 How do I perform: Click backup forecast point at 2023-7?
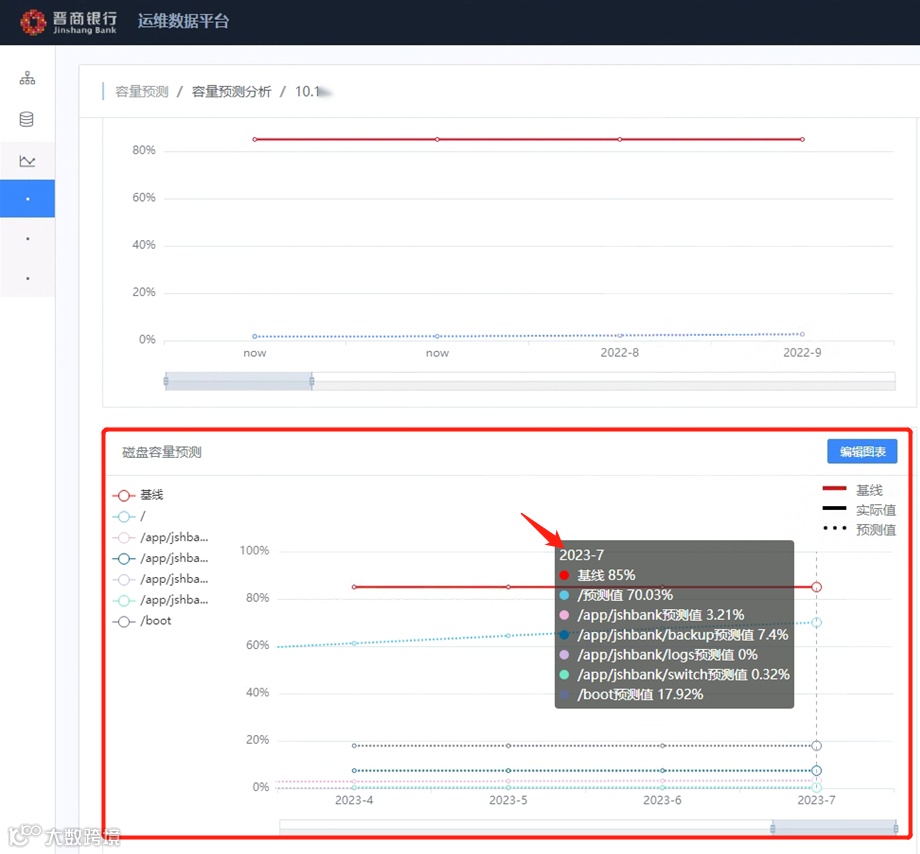[x=816, y=771]
